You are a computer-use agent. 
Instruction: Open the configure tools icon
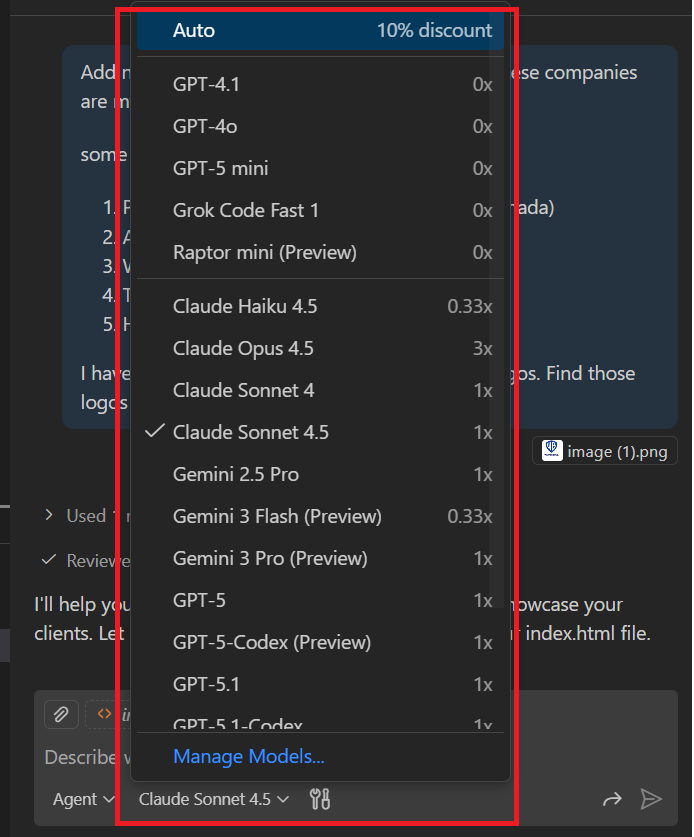tap(321, 799)
